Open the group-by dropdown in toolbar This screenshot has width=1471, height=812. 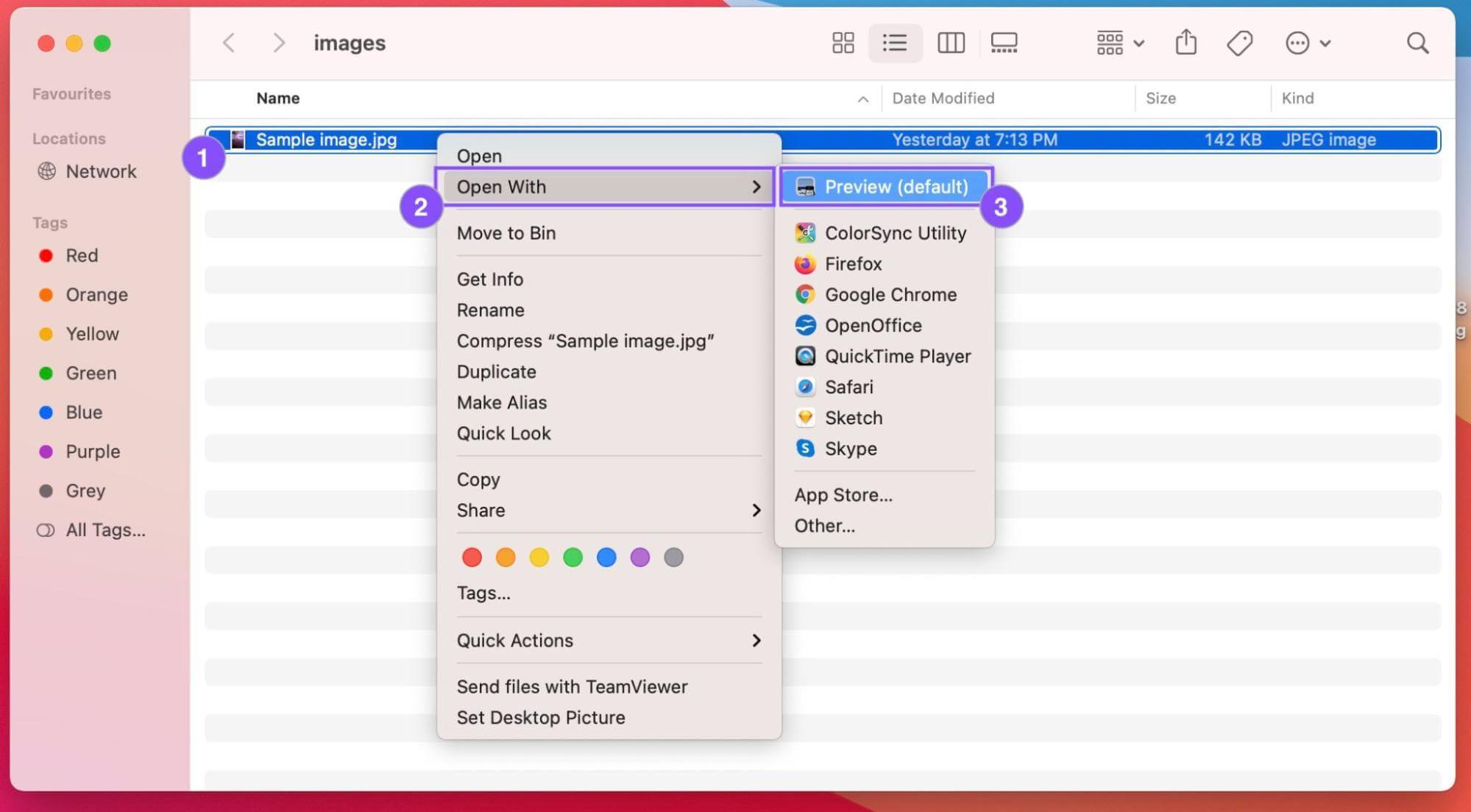click(x=1120, y=43)
